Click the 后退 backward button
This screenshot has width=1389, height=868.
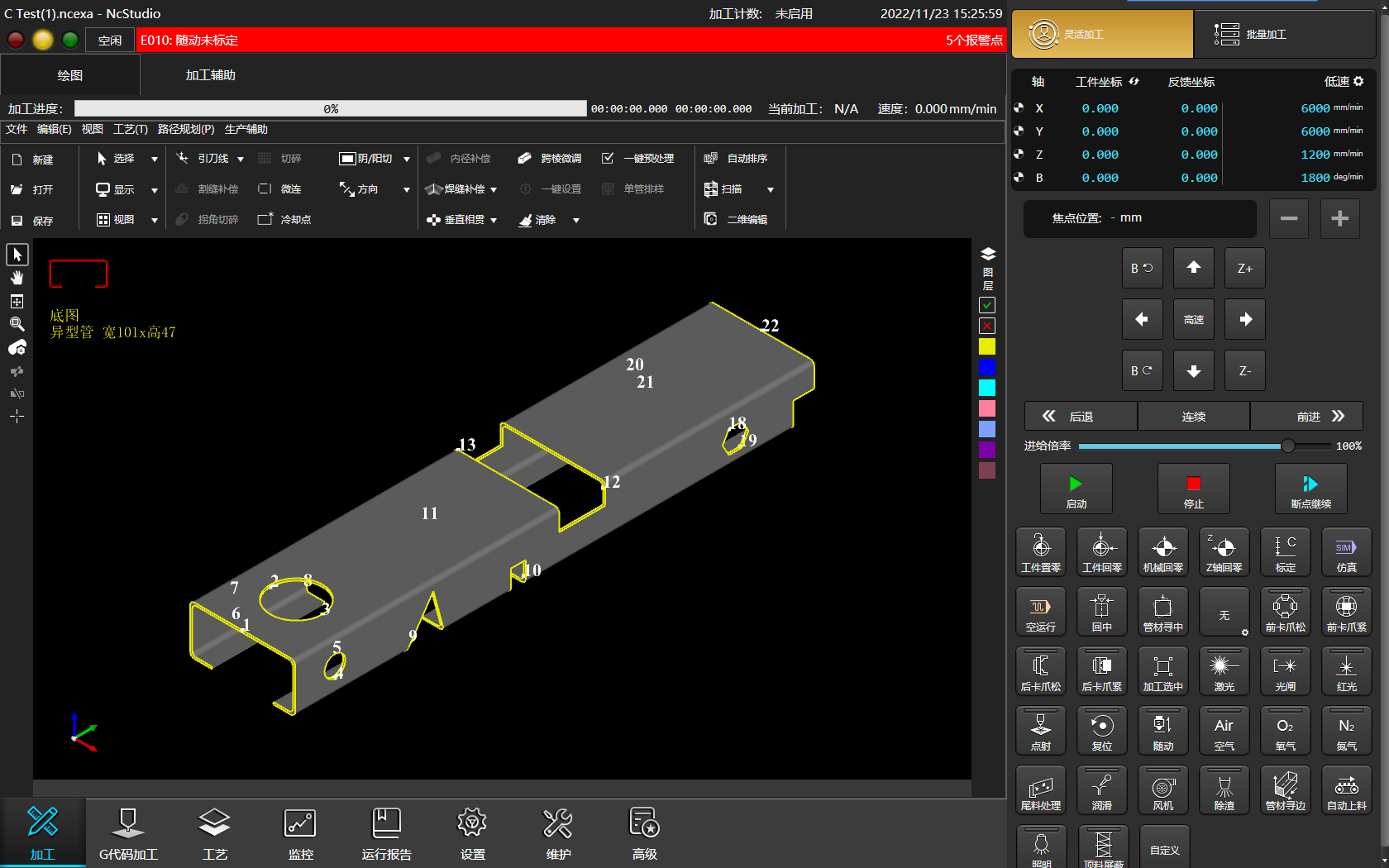1080,417
